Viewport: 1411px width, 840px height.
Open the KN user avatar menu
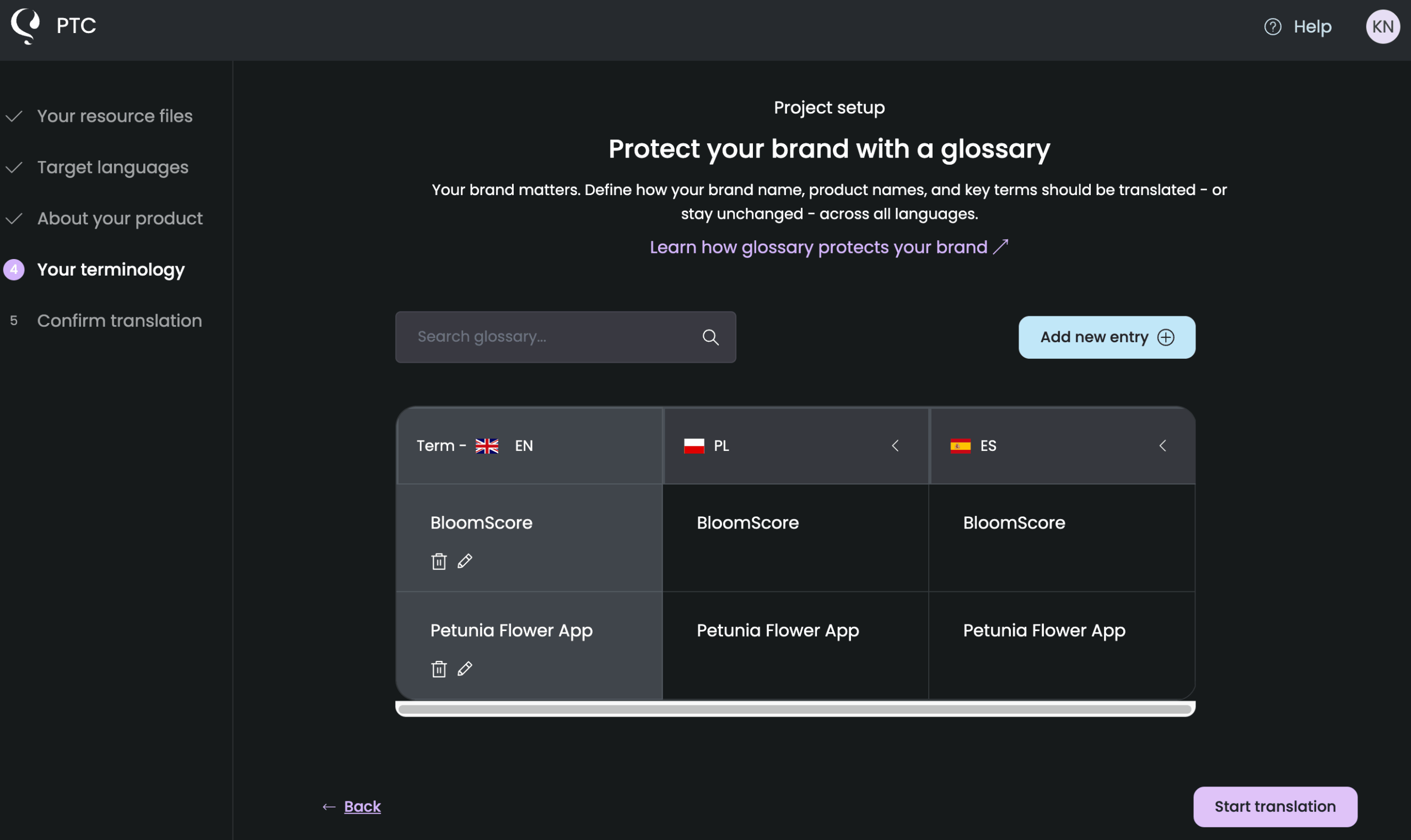tap(1383, 26)
